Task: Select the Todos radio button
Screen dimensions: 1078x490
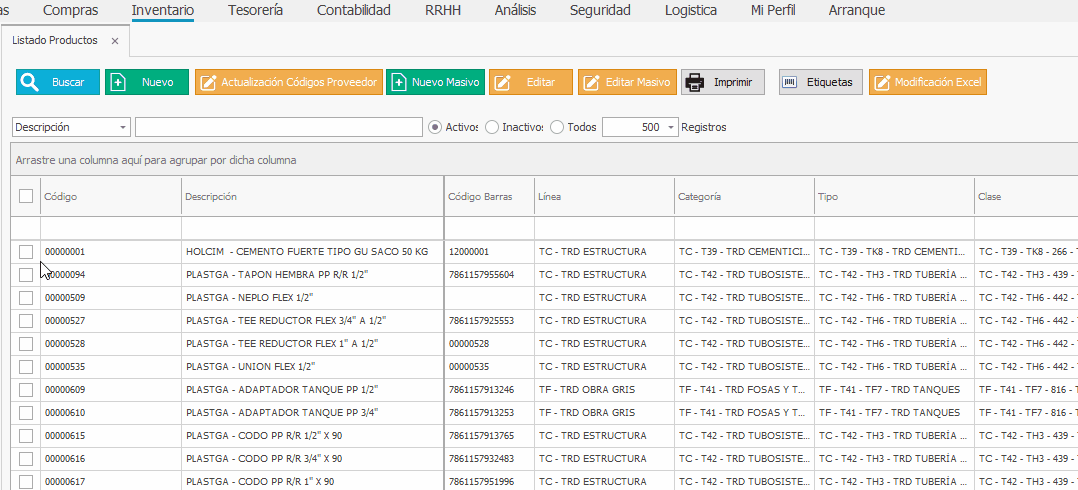Action: point(557,127)
